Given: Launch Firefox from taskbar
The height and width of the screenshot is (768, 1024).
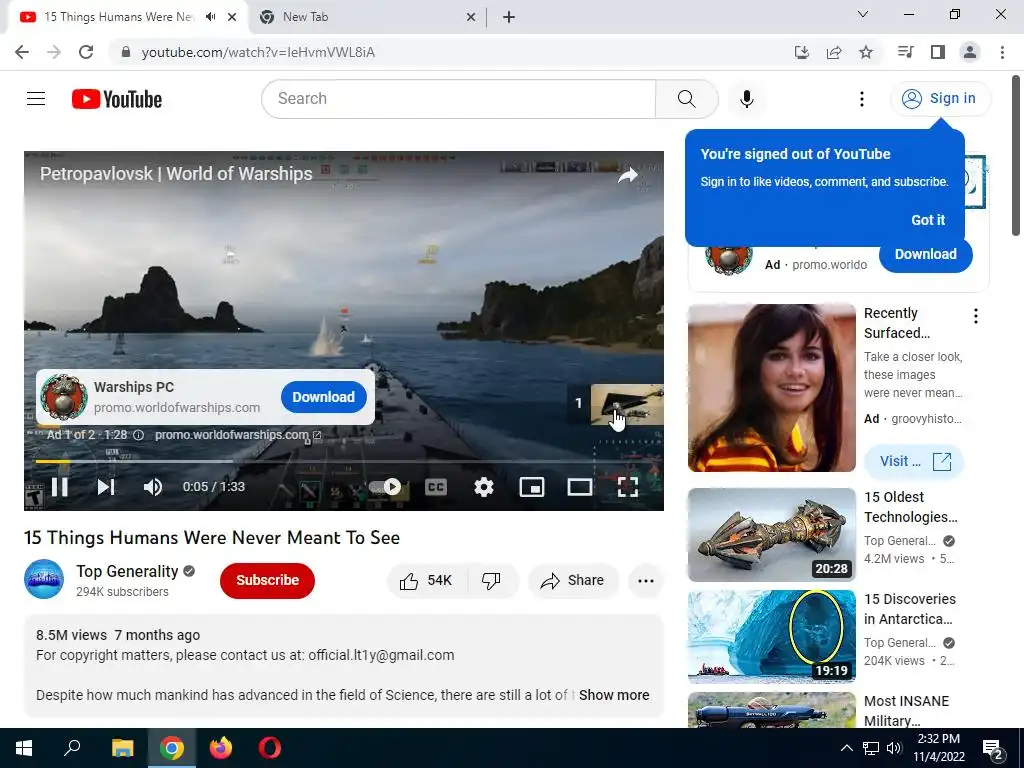Looking at the screenshot, I should pyautogui.click(x=221, y=748).
